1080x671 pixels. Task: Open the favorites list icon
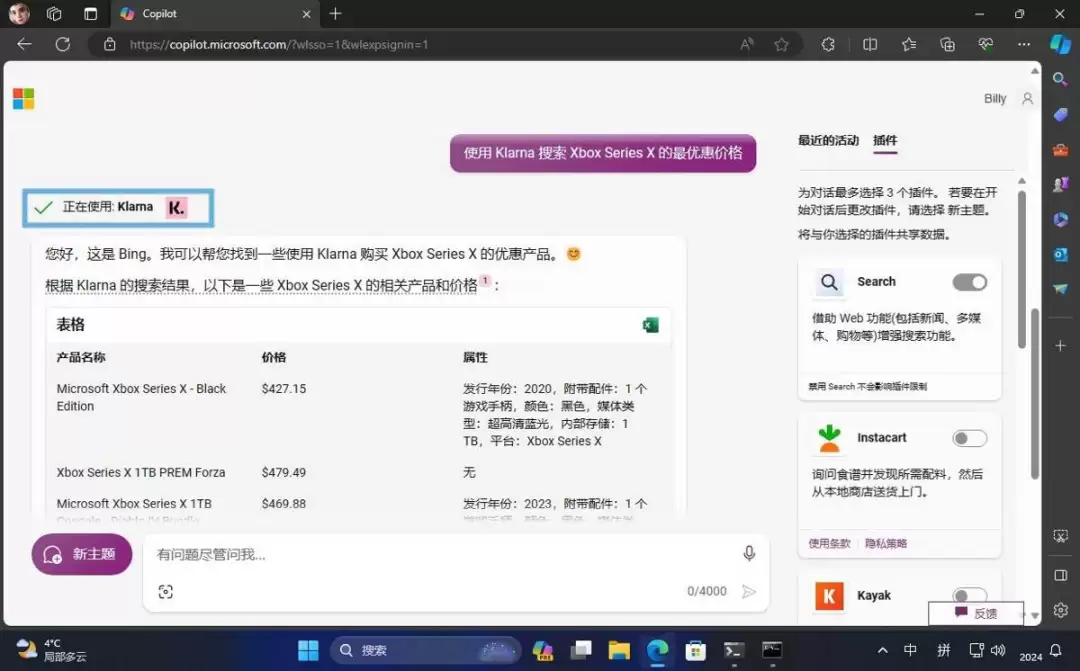tap(908, 45)
